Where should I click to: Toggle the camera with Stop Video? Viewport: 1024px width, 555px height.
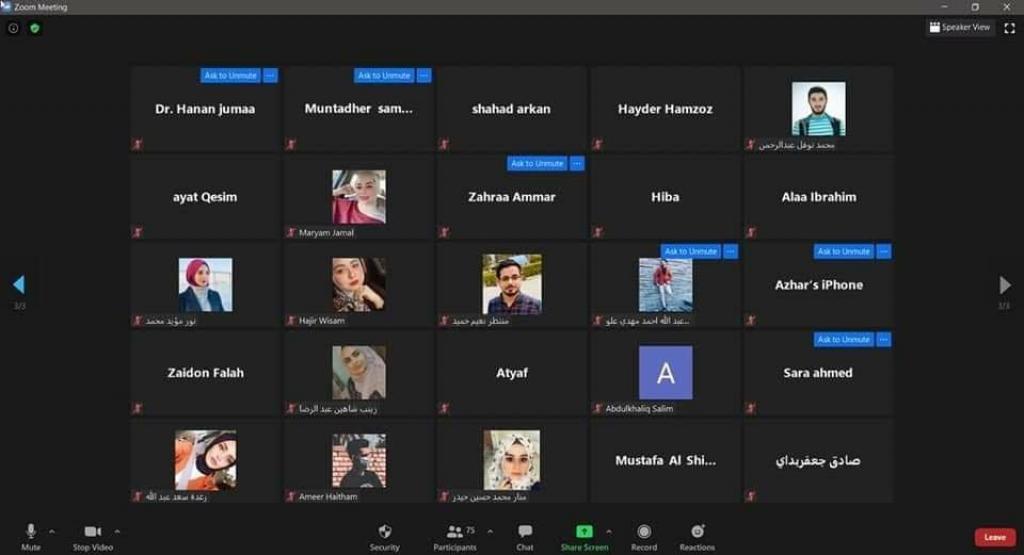point(93,531)
